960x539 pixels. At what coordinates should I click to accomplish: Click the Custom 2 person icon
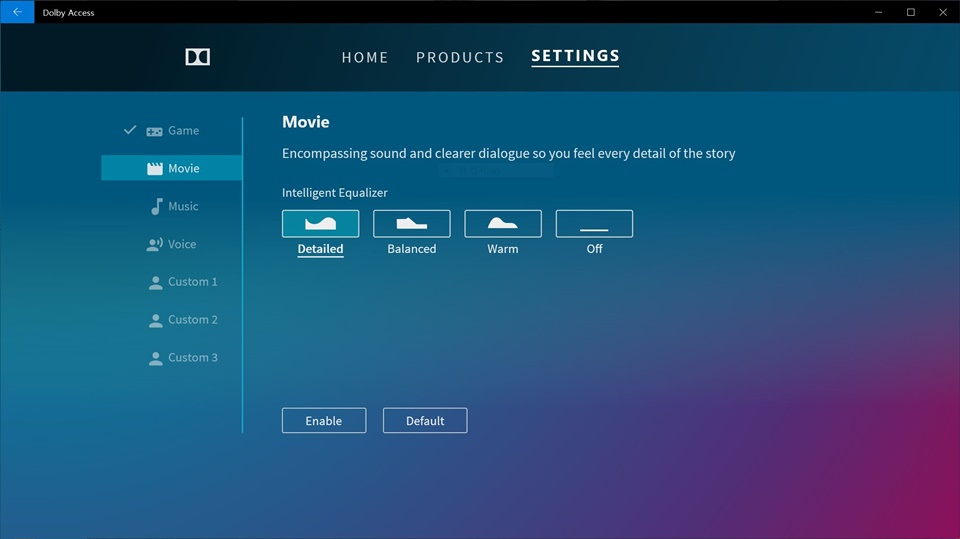[155, 321]
